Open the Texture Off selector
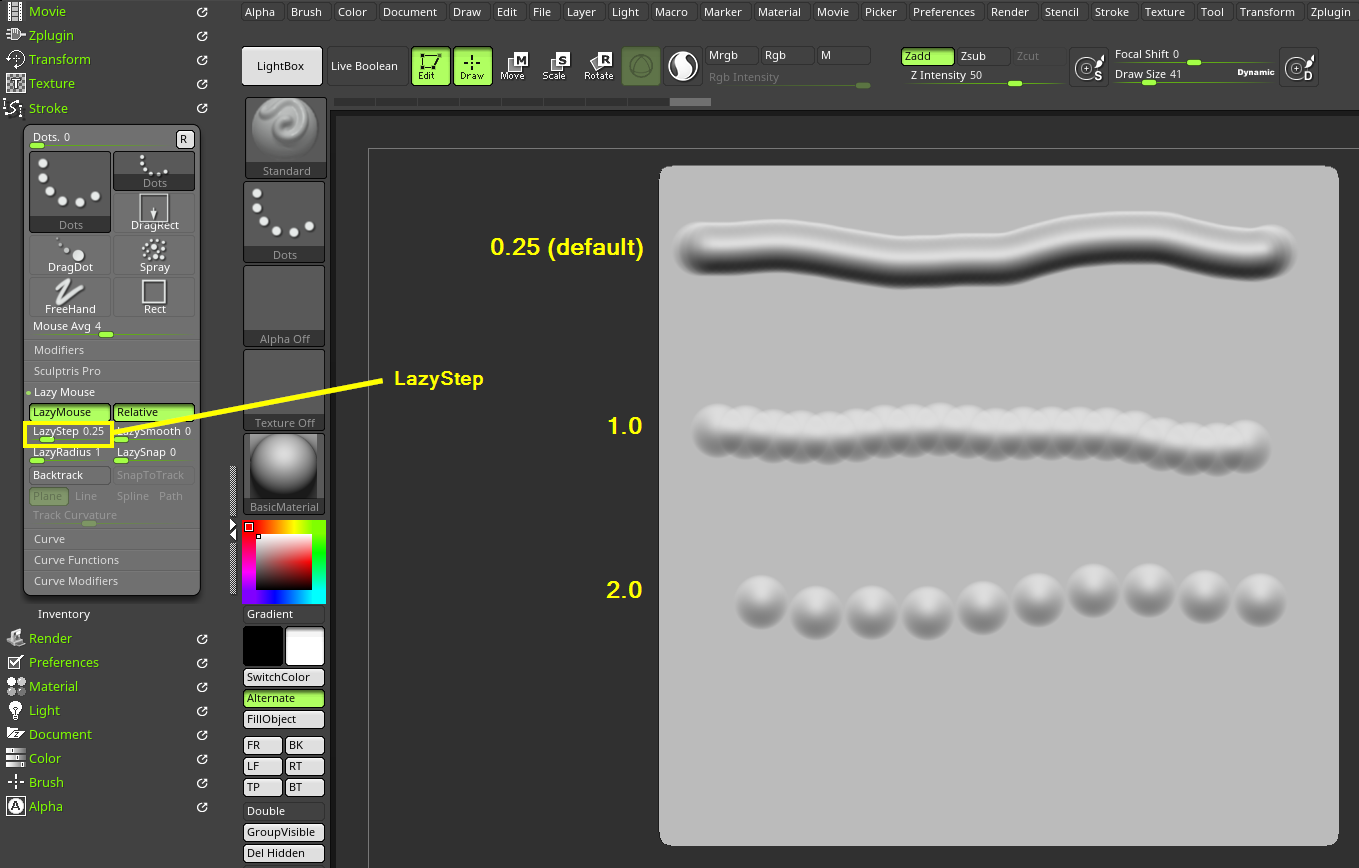The width and height of the screenshot is (1359, 868). click(x=285, y=389)
